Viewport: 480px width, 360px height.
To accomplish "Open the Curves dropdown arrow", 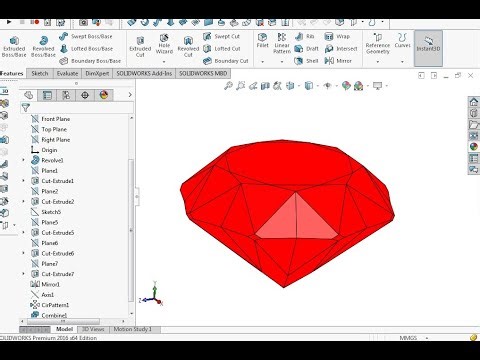I will click(402, 62).
